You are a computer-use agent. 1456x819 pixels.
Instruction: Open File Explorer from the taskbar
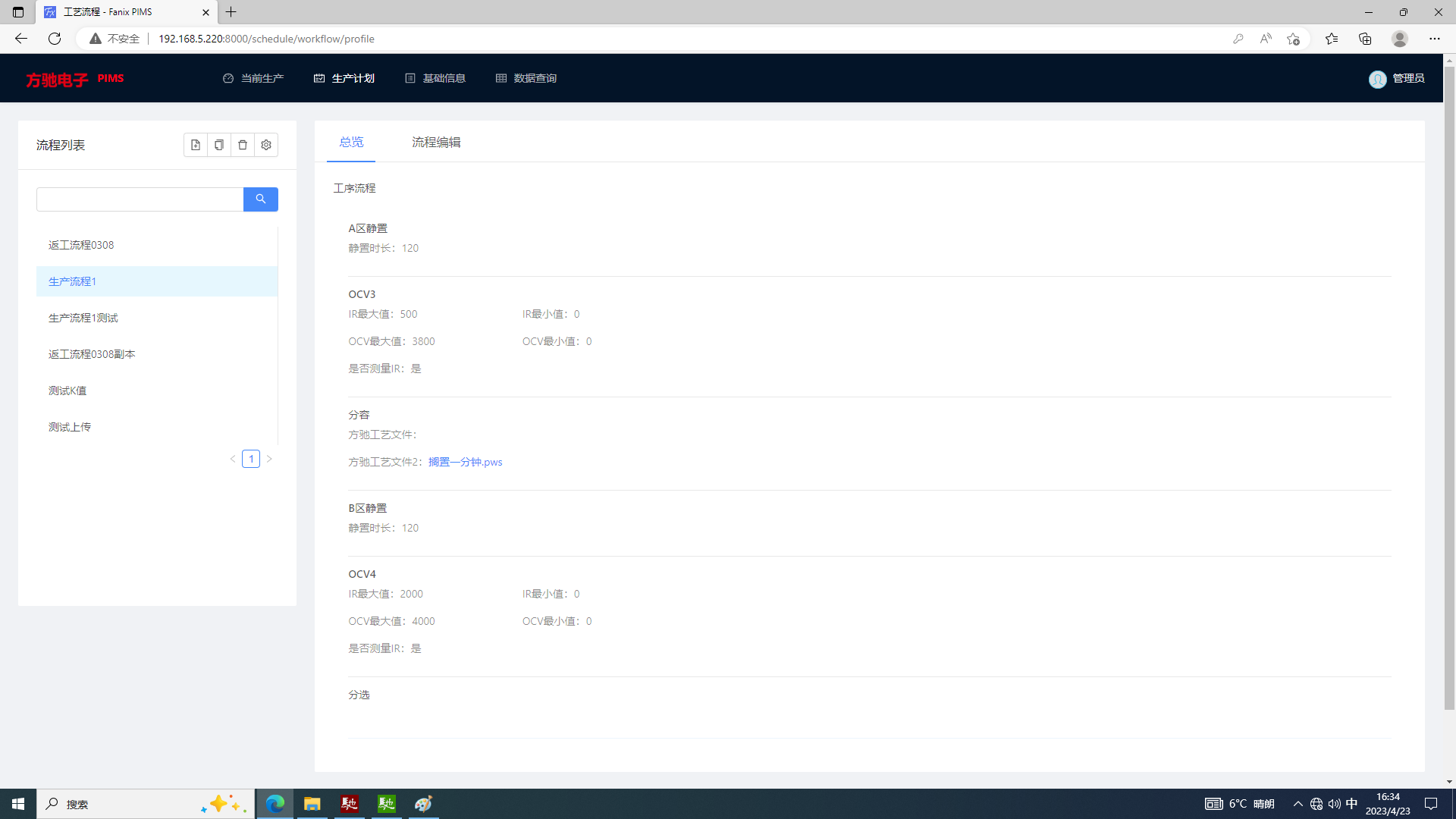312,804
